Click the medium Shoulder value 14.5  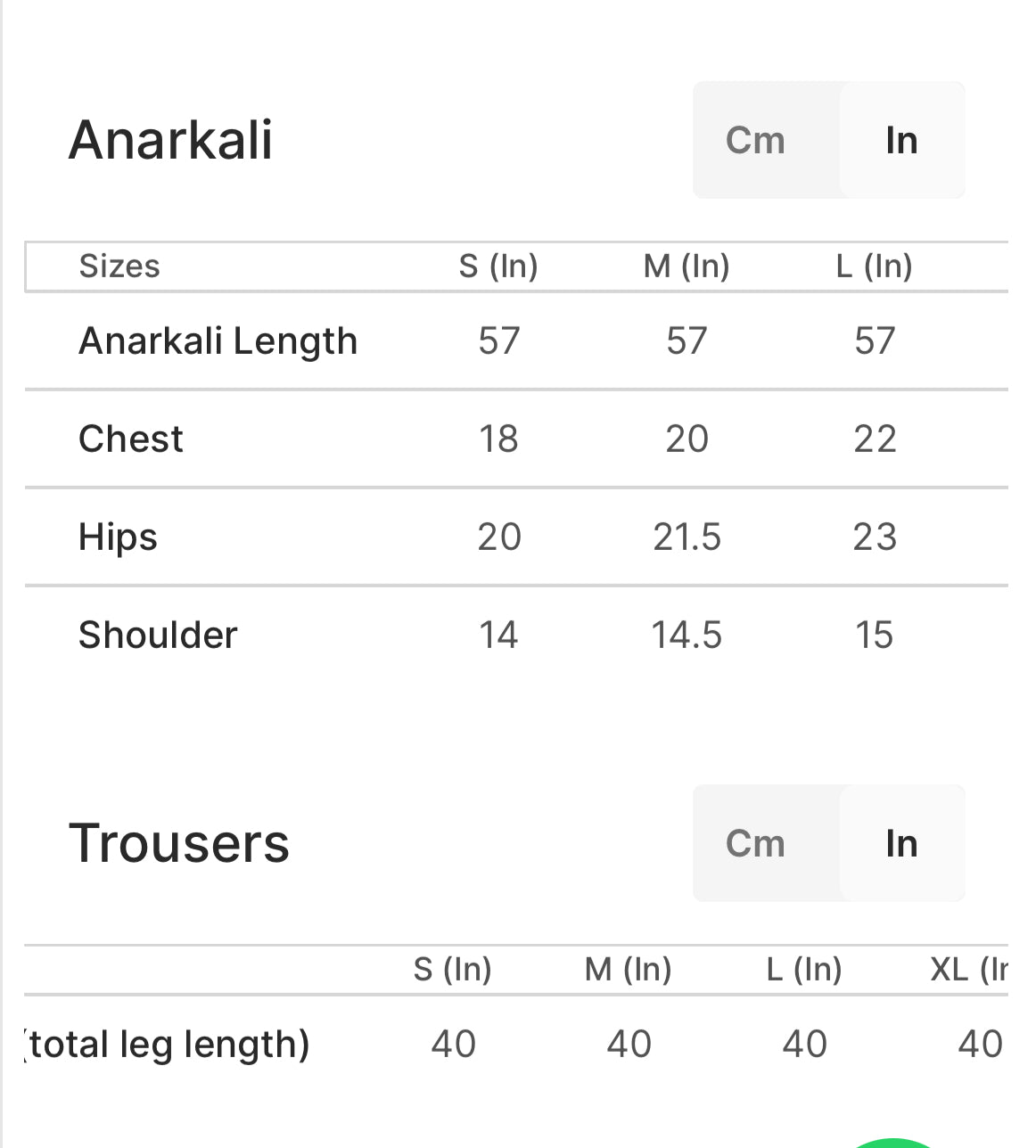click(687, 635)
